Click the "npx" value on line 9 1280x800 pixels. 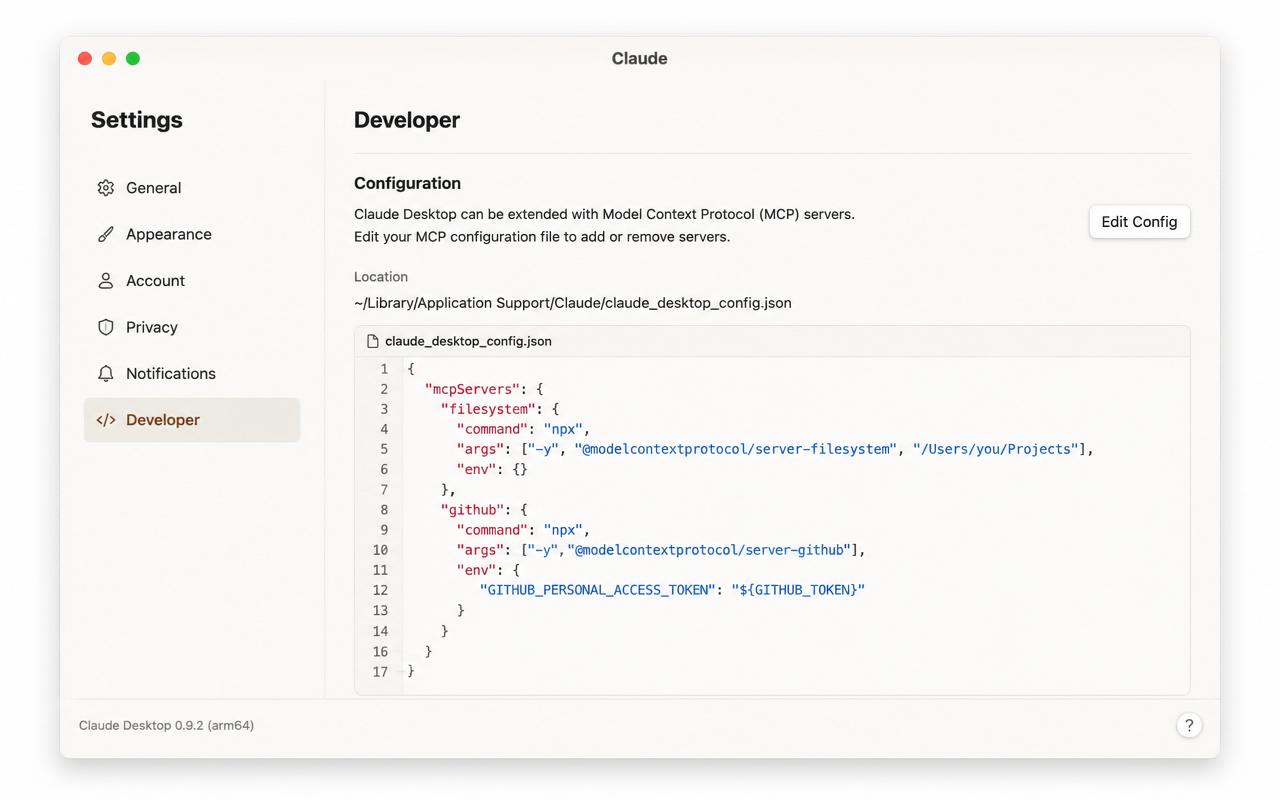click(x=564, y=530)
